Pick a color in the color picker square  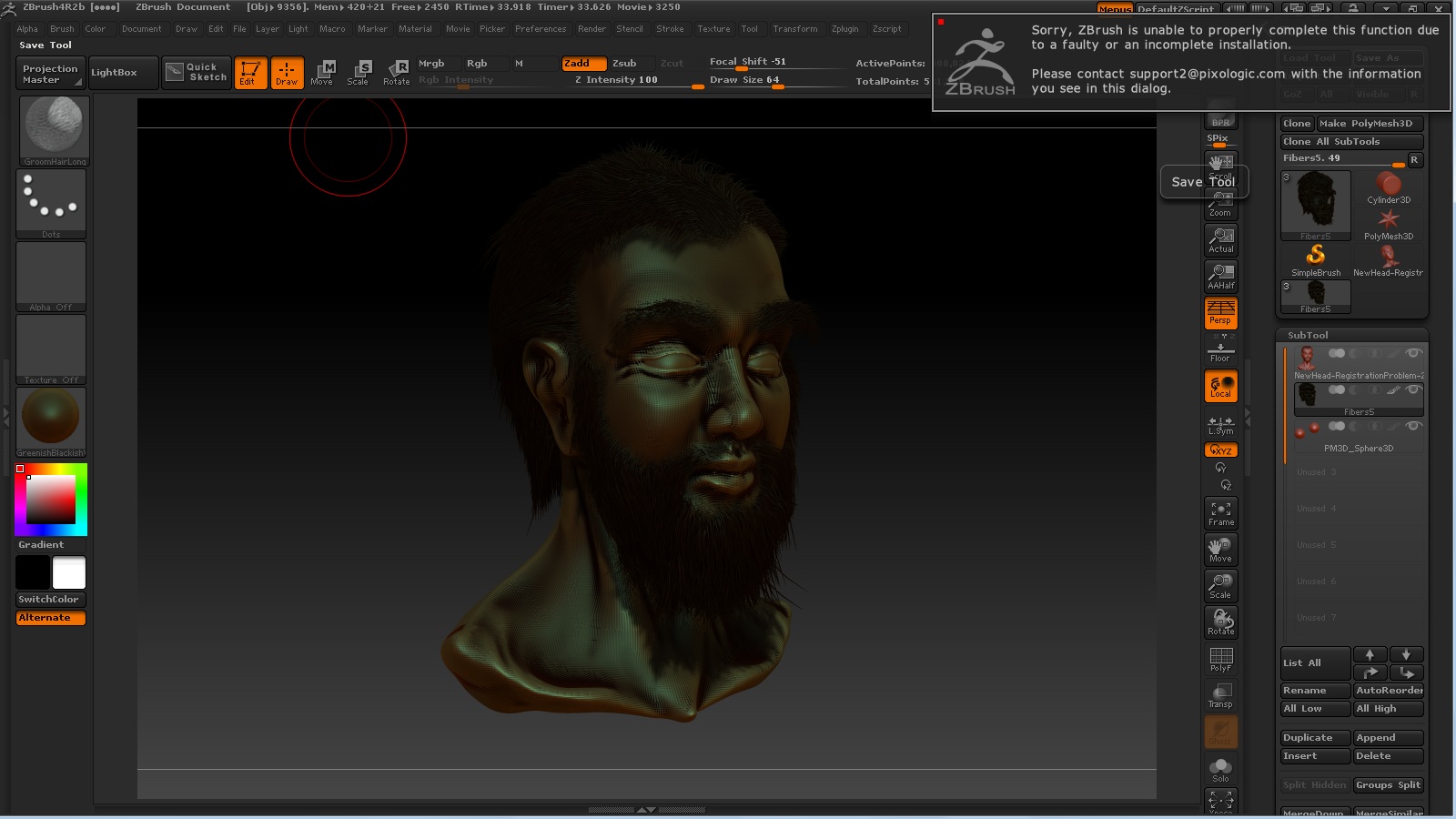tap(50, 500)
